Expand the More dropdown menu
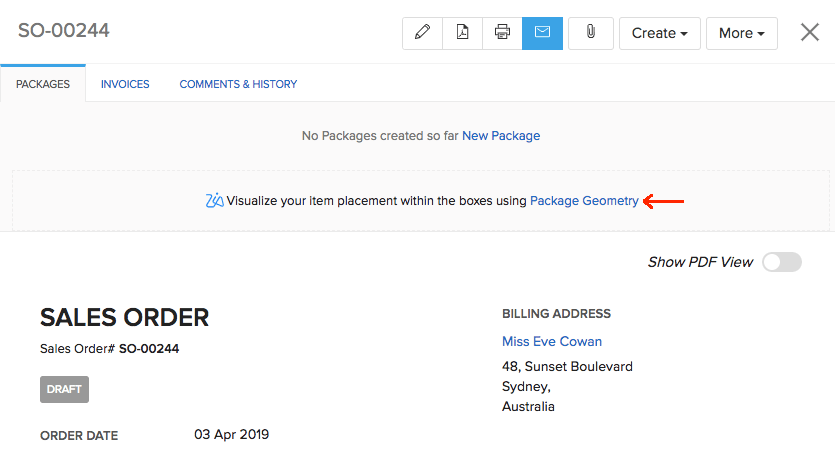This screenshot has height=457, width=835. coord(741,33)
